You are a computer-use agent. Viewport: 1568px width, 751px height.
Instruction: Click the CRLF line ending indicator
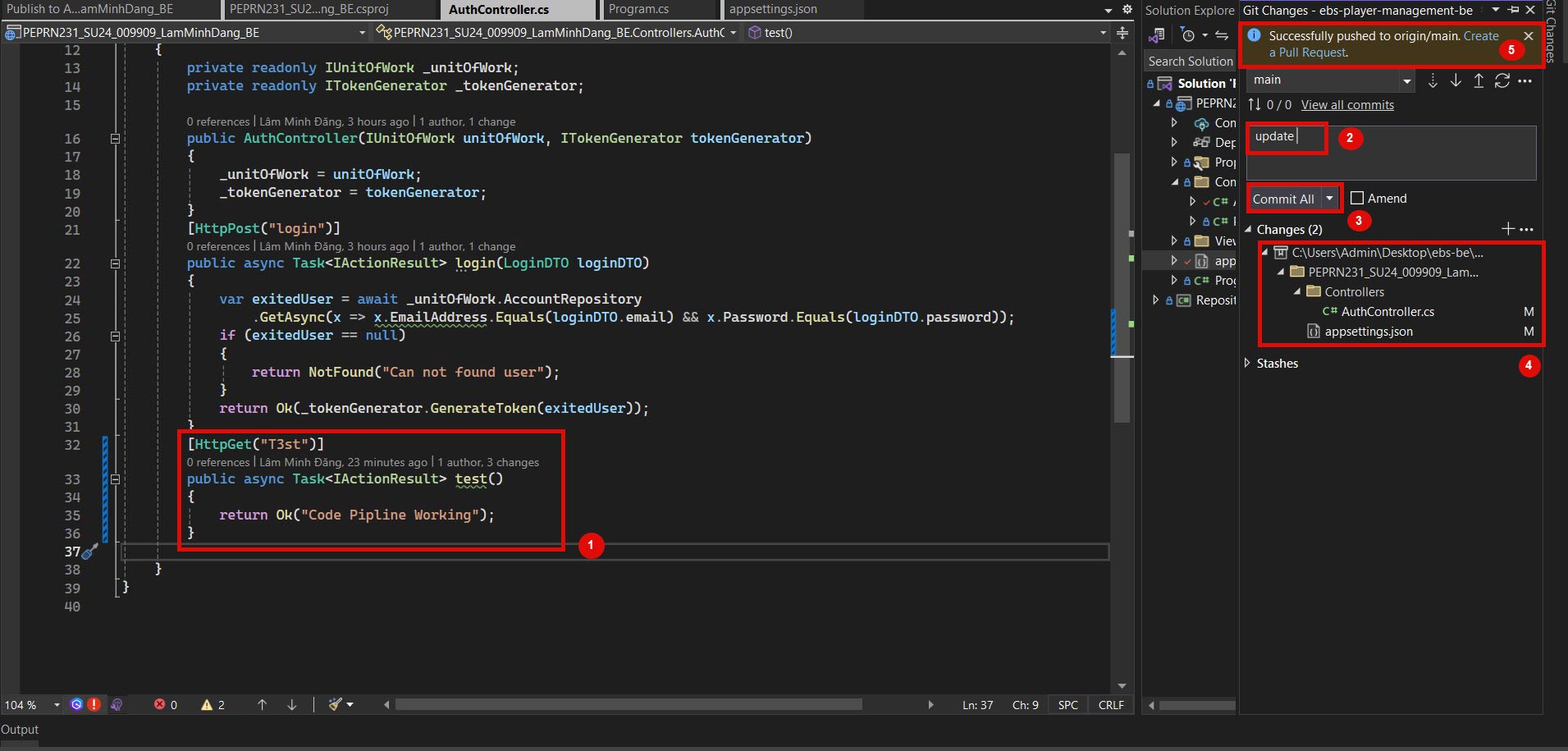[1111, 705]
